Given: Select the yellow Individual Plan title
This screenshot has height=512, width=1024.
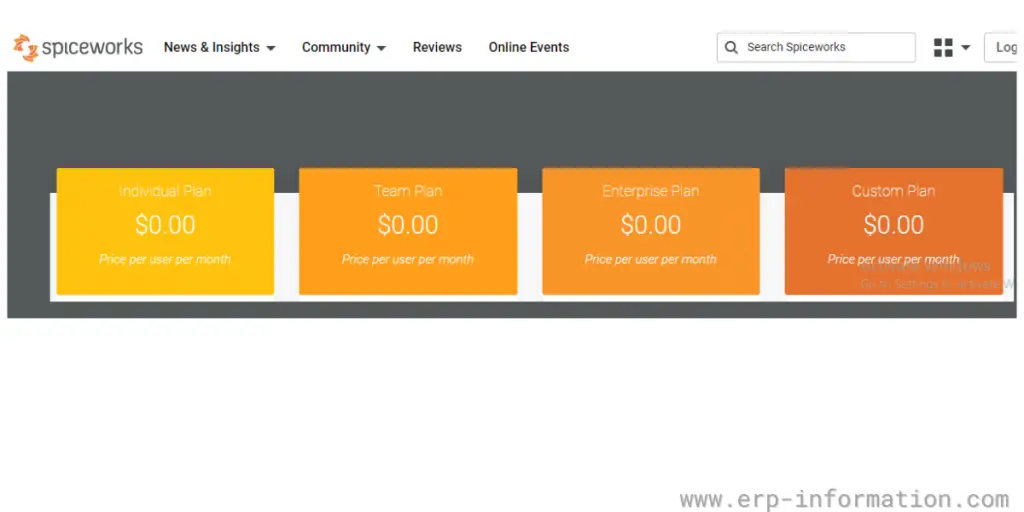Looking at the screenshot, I should coord(165,191).
